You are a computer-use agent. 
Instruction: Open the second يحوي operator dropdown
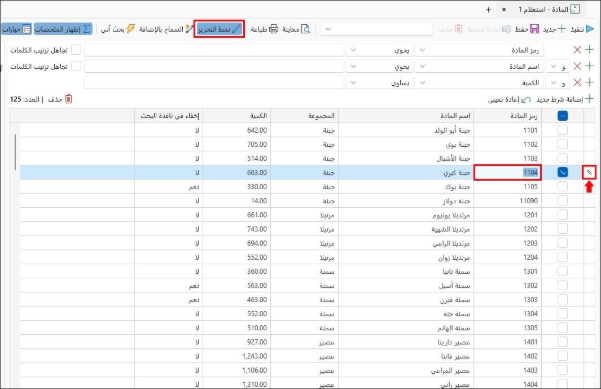(x=353, y=66)
